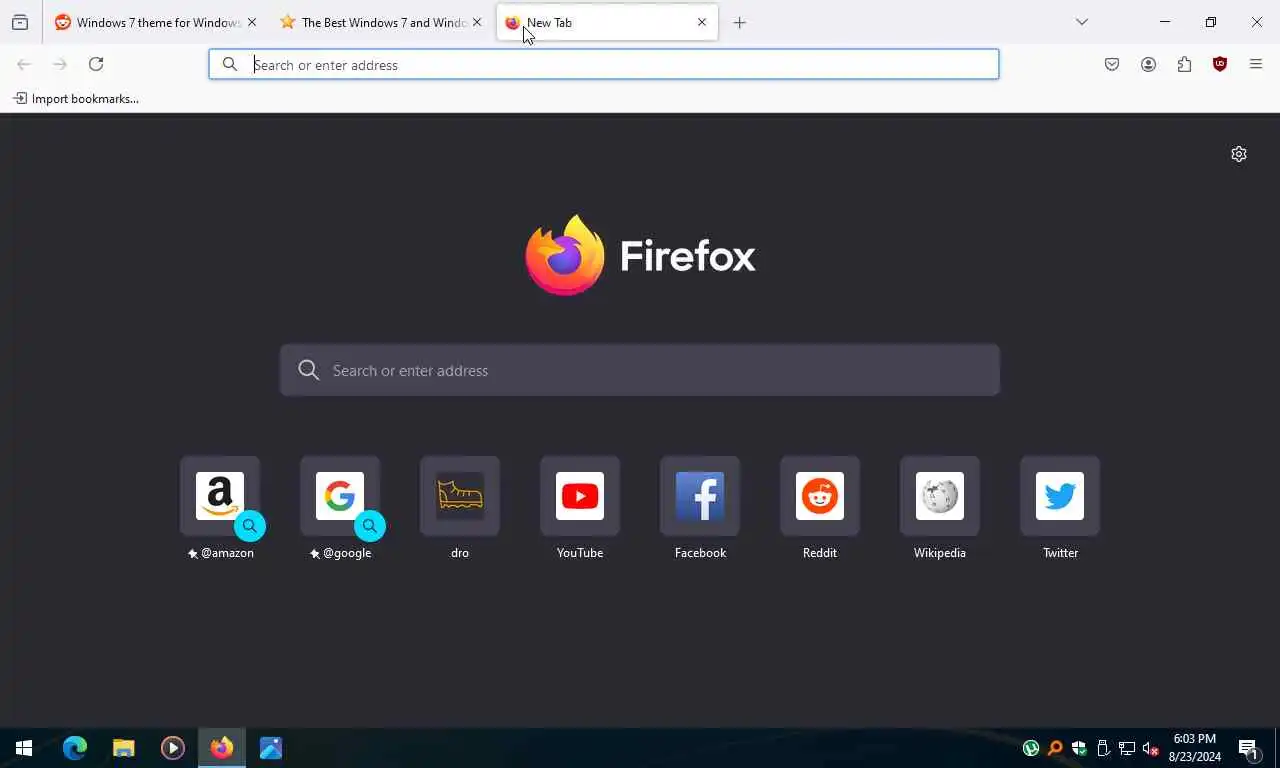Open the clock showing 6:03 PM
Viewport: 1280px width, 768px height.
(x=1195, y=748)
